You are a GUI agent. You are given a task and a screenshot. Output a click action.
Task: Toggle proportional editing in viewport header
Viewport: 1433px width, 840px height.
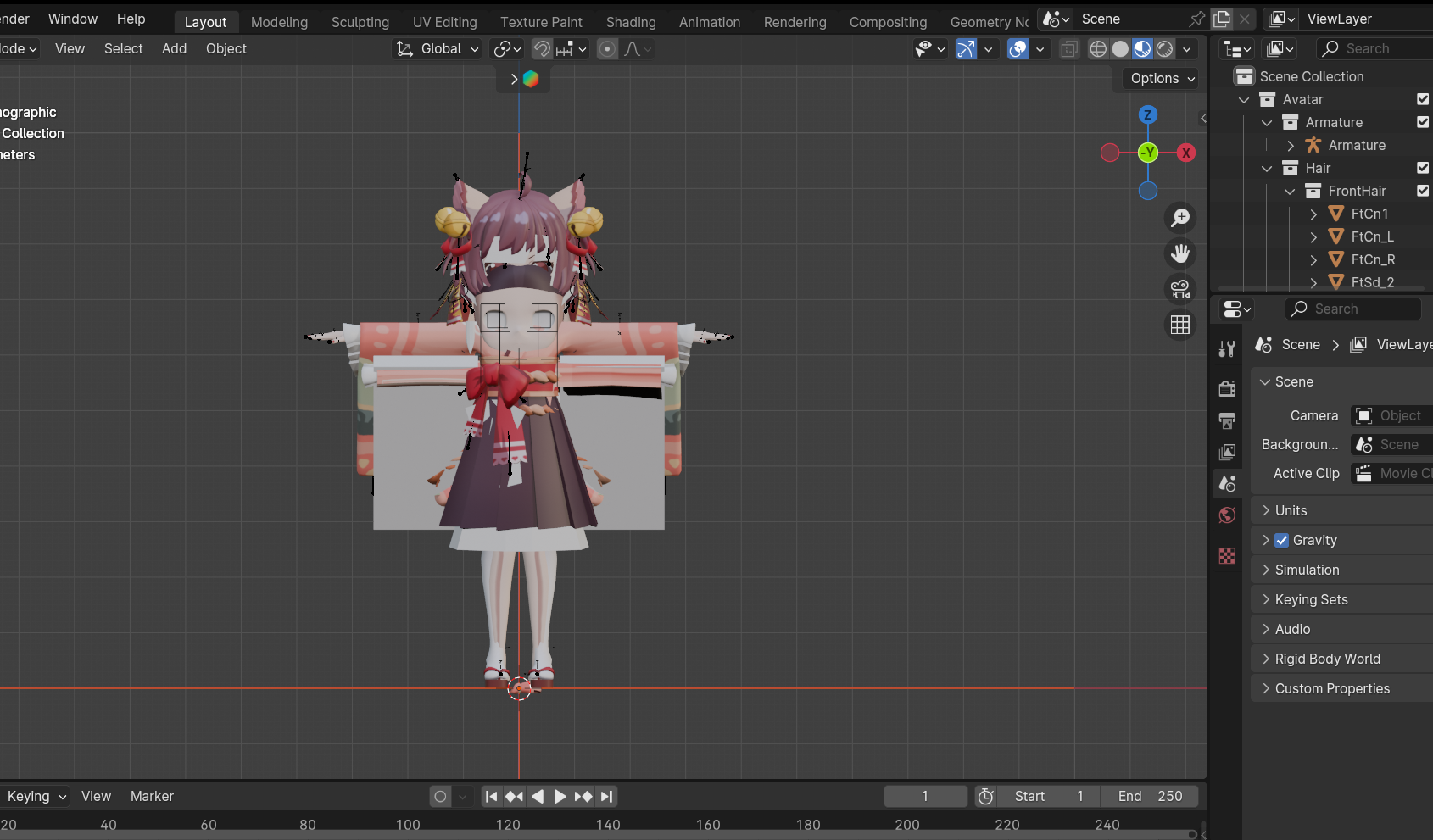tap(607, 49)
